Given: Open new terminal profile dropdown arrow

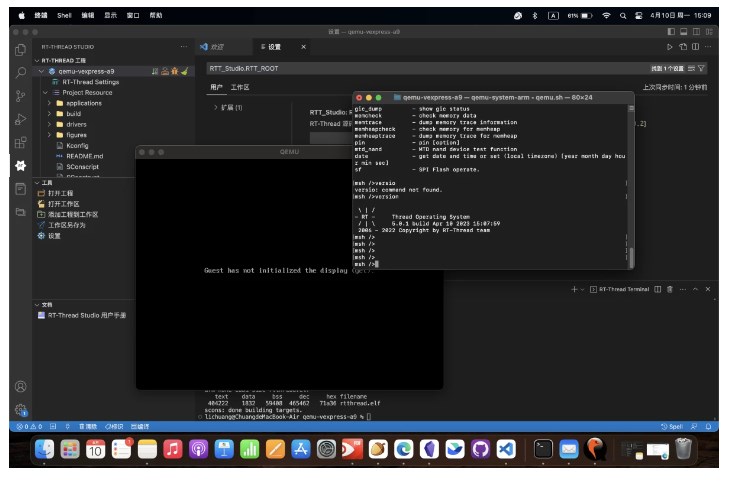Looking at the screenshot, I should (x=582, y=289).
